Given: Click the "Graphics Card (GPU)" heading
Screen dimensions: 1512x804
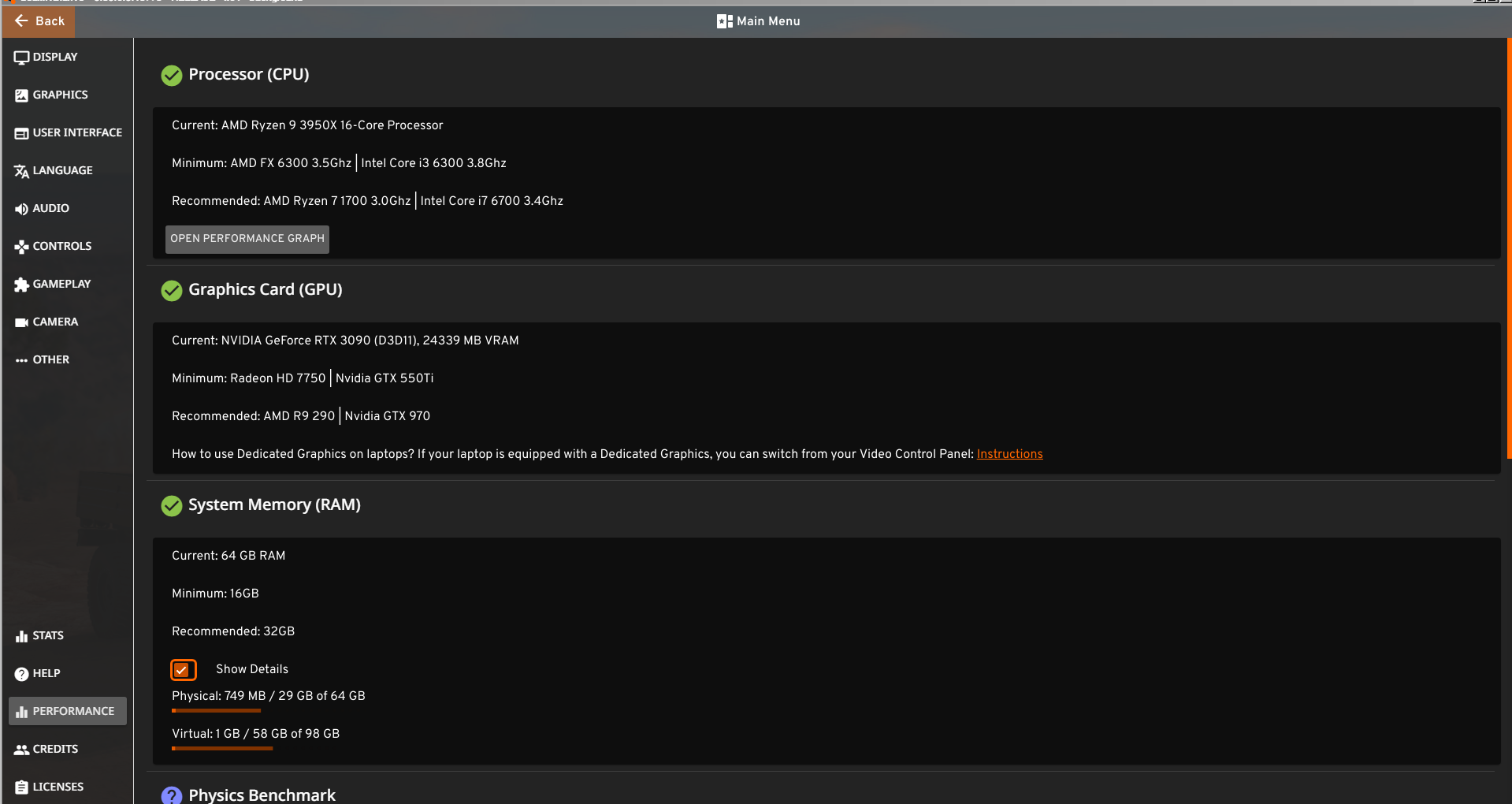Looking at the screenshot, I should pos(266,289).
